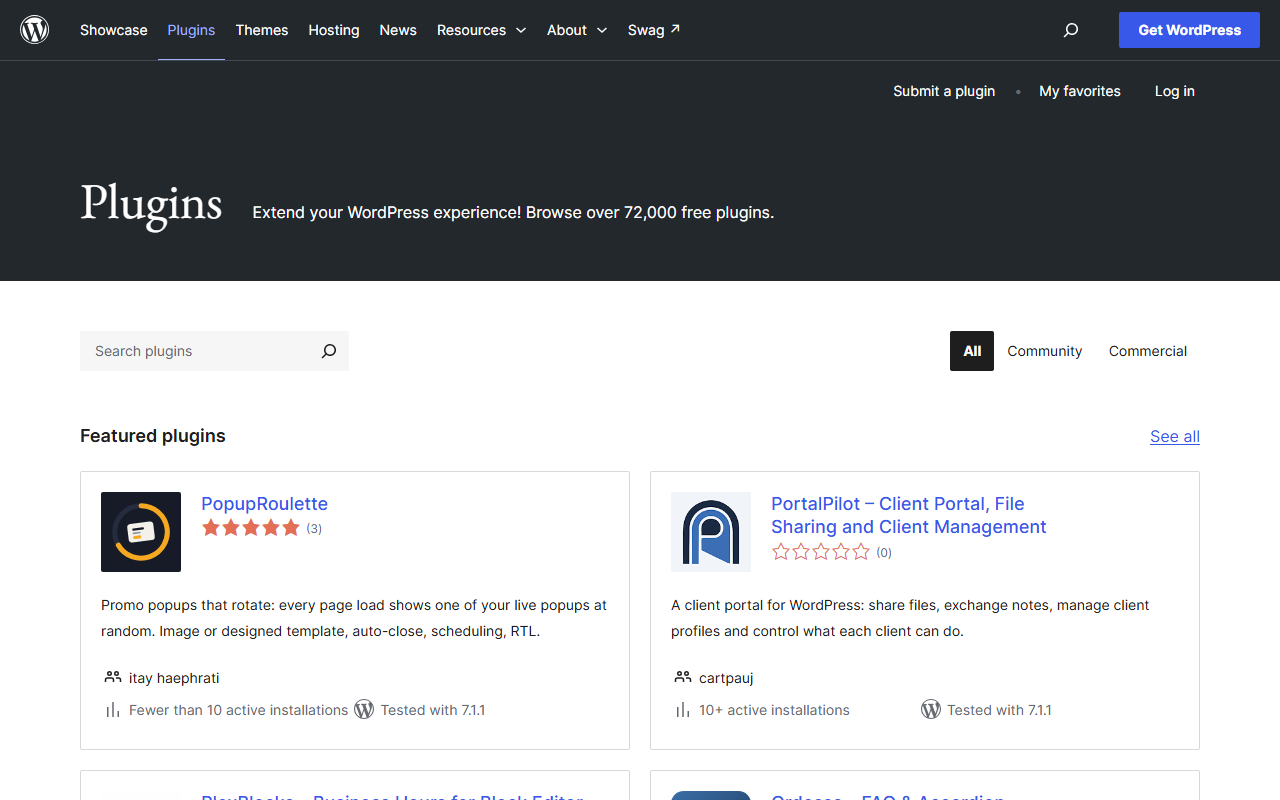Open the header search magnifier icon

coord(1071,30)
